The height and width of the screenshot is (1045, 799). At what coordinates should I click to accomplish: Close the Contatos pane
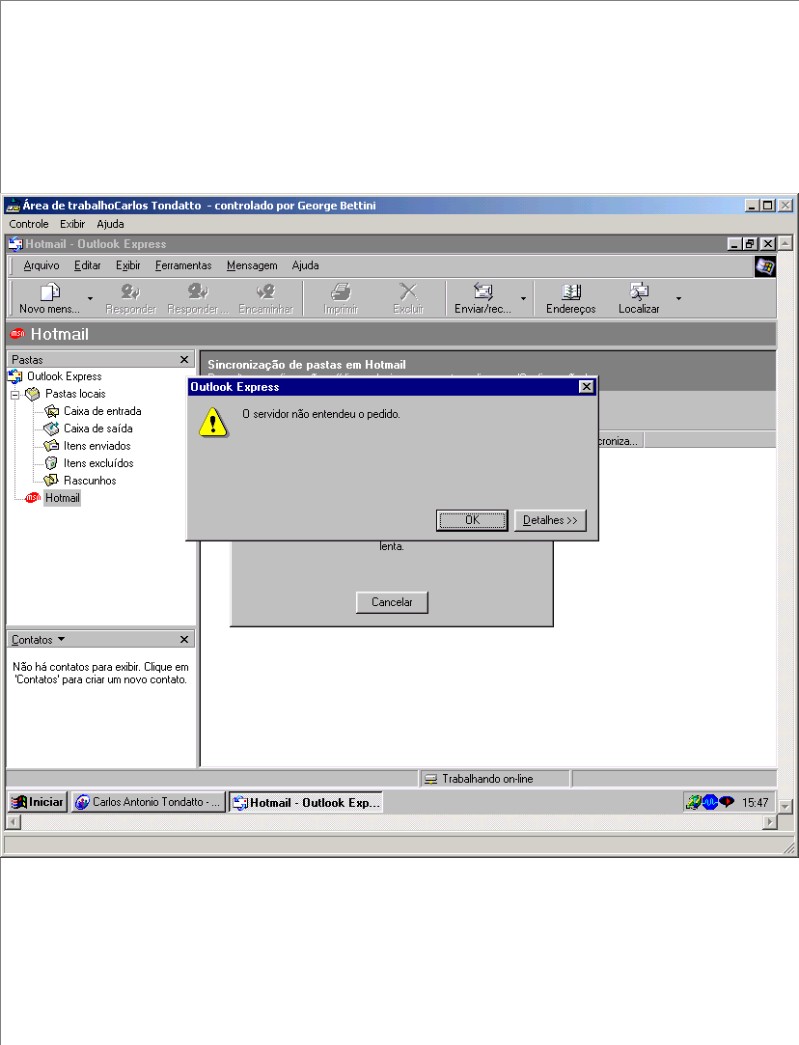click(x=184, y=640)
